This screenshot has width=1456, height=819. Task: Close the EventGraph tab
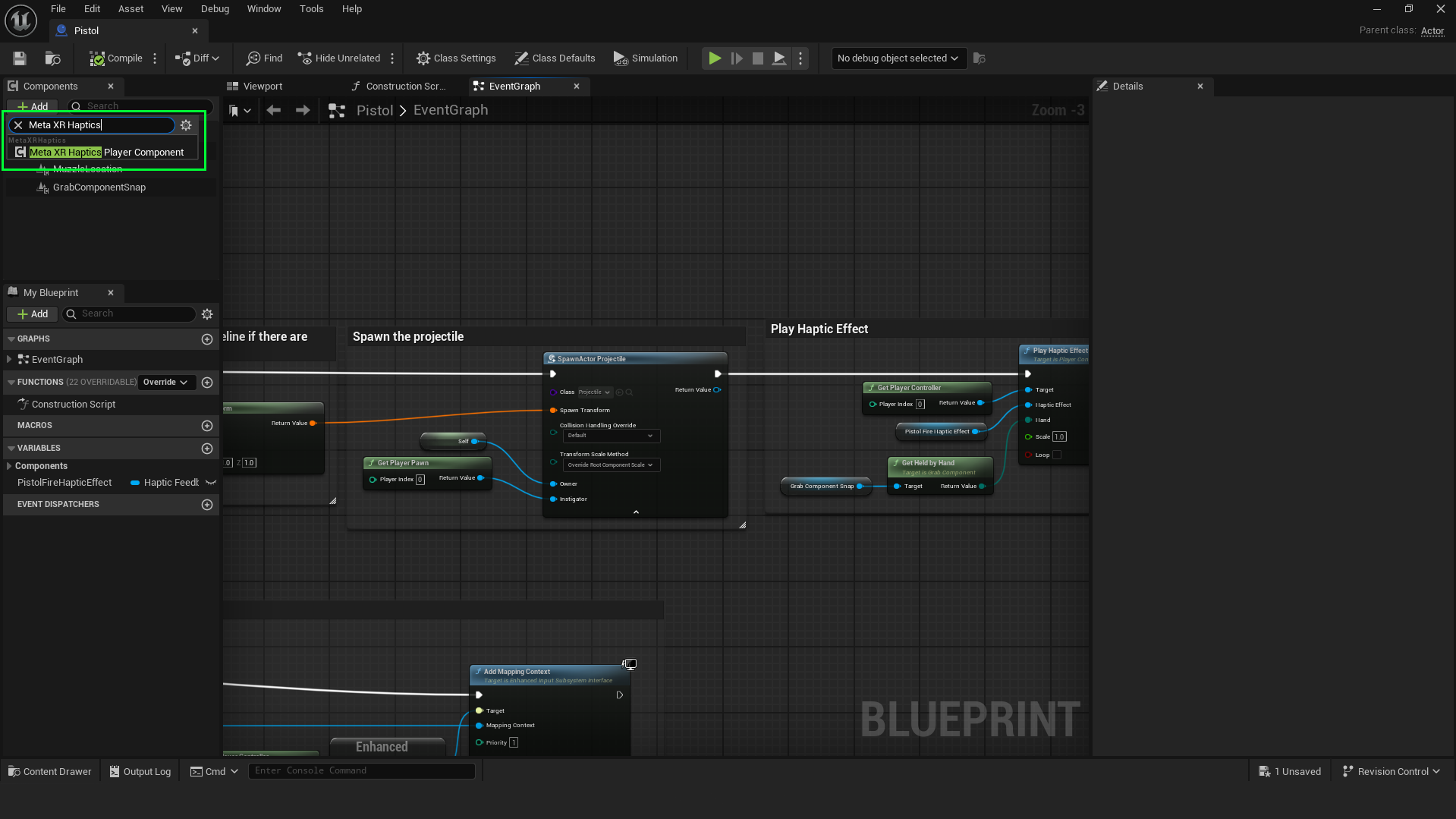[x=577, y=87]
